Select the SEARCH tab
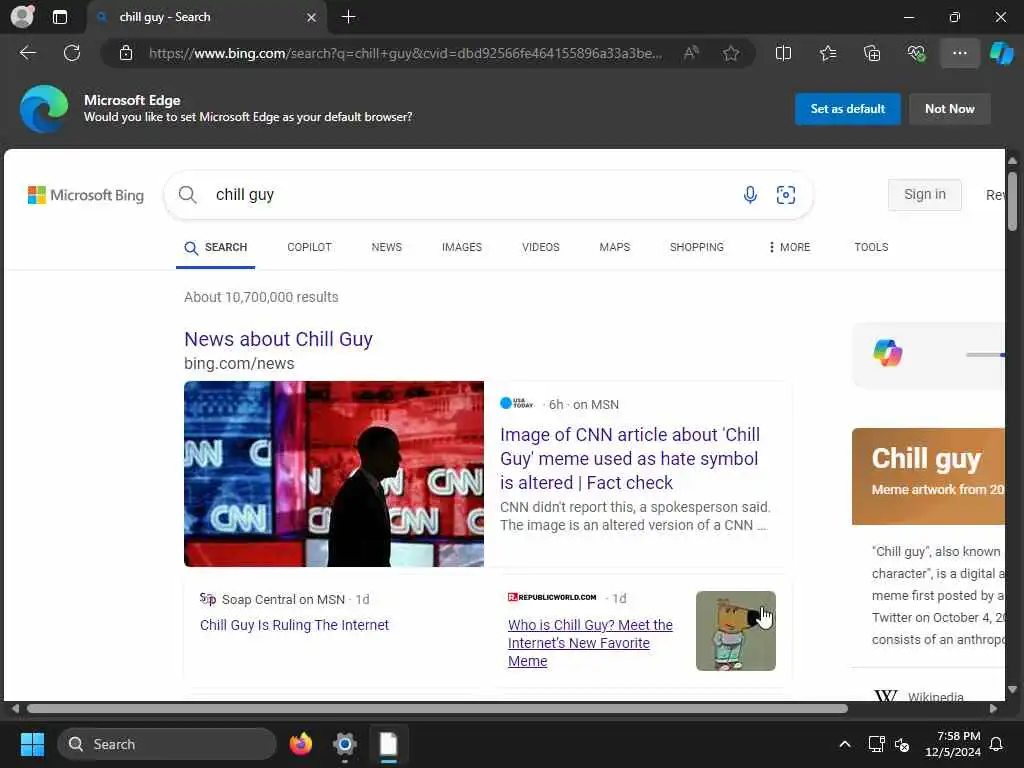 pos(216,248)
